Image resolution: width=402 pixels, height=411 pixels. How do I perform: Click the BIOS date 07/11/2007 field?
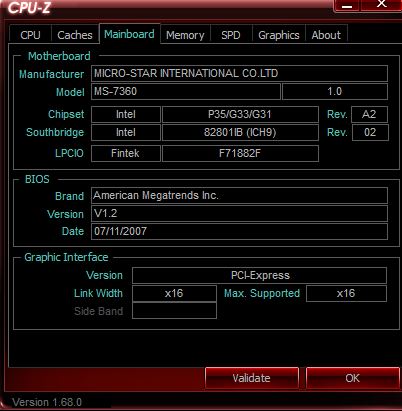coord(239,231)
